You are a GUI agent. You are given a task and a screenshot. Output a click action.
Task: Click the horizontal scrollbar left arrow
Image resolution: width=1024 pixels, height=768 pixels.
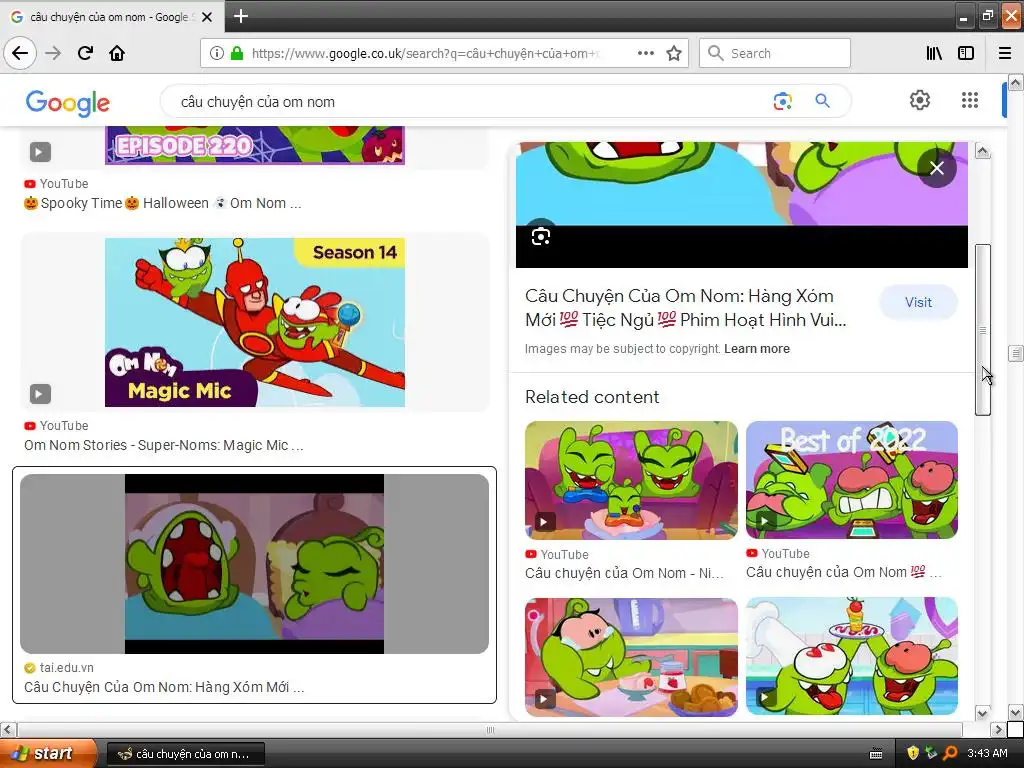tap(8, 729)
